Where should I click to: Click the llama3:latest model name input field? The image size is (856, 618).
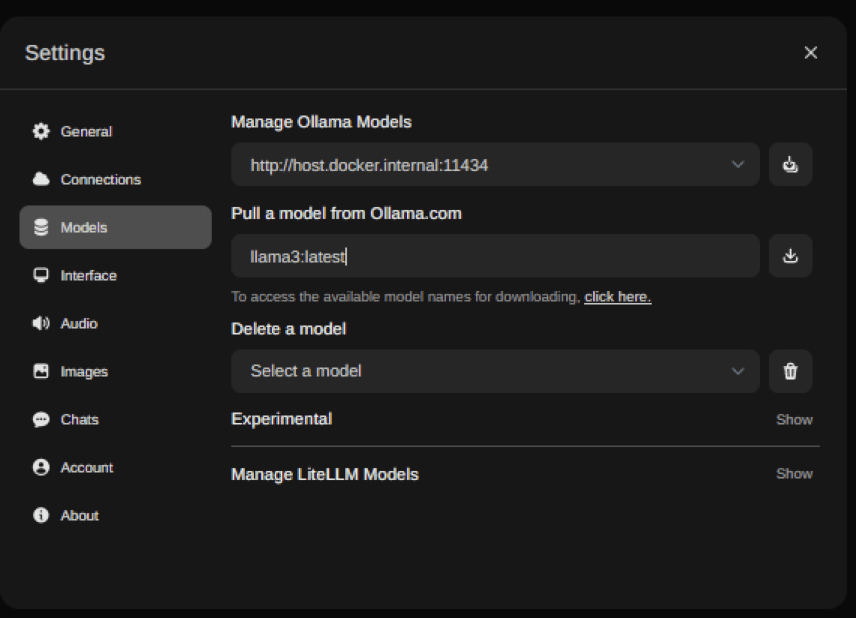495,256
